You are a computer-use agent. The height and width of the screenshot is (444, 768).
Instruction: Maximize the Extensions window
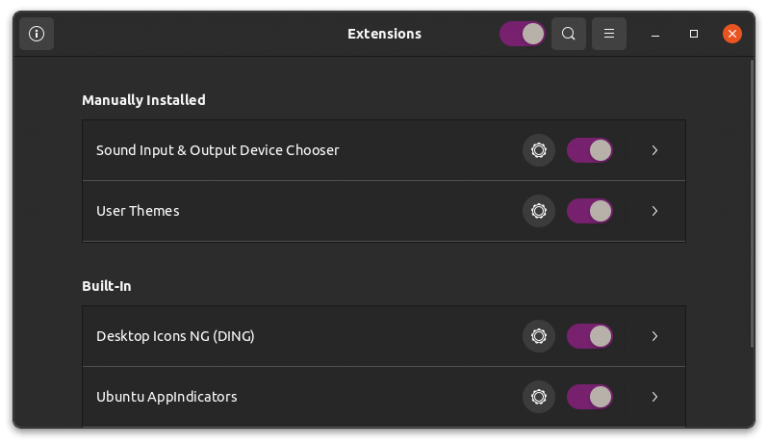[x=693, y=34]
